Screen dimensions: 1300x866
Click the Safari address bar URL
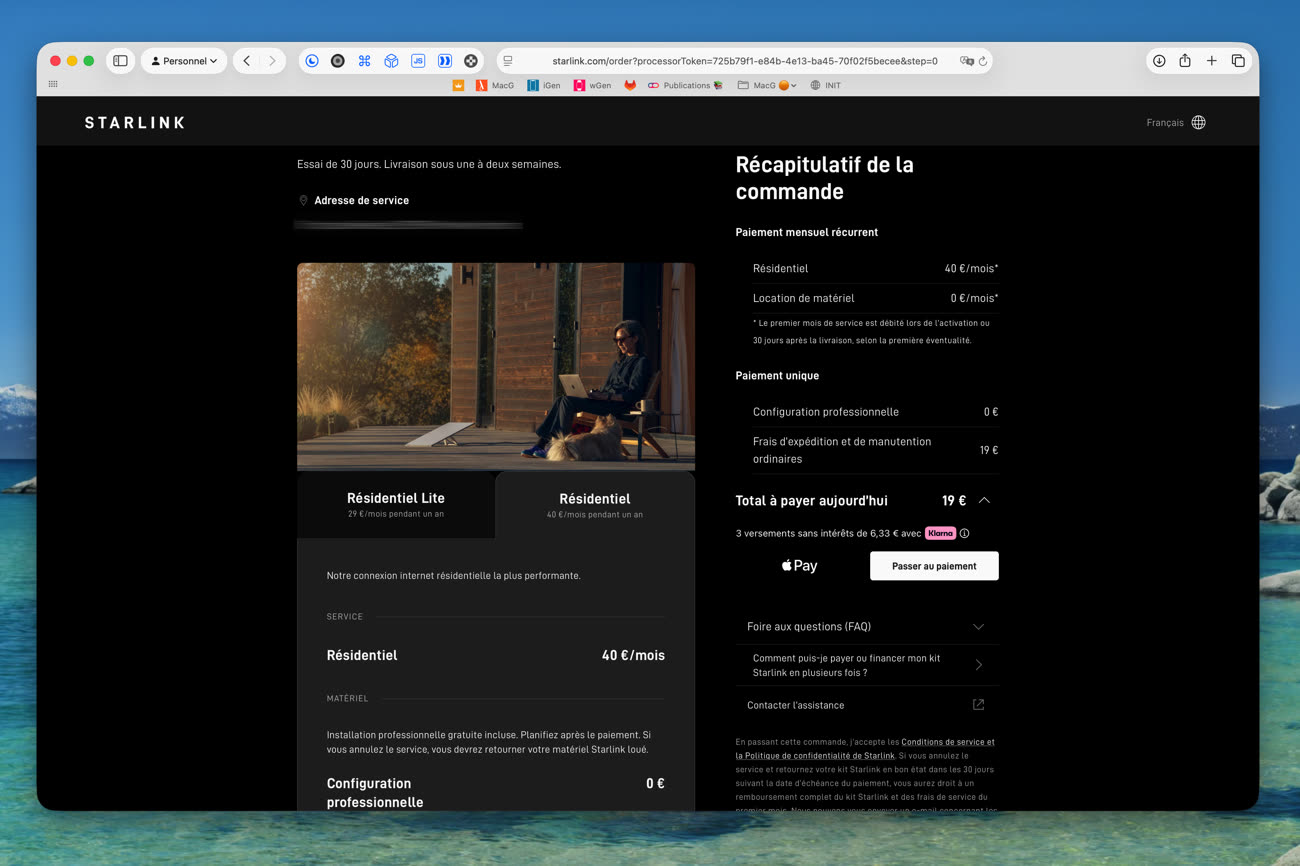pyautogui.click(x=745, y=61)
